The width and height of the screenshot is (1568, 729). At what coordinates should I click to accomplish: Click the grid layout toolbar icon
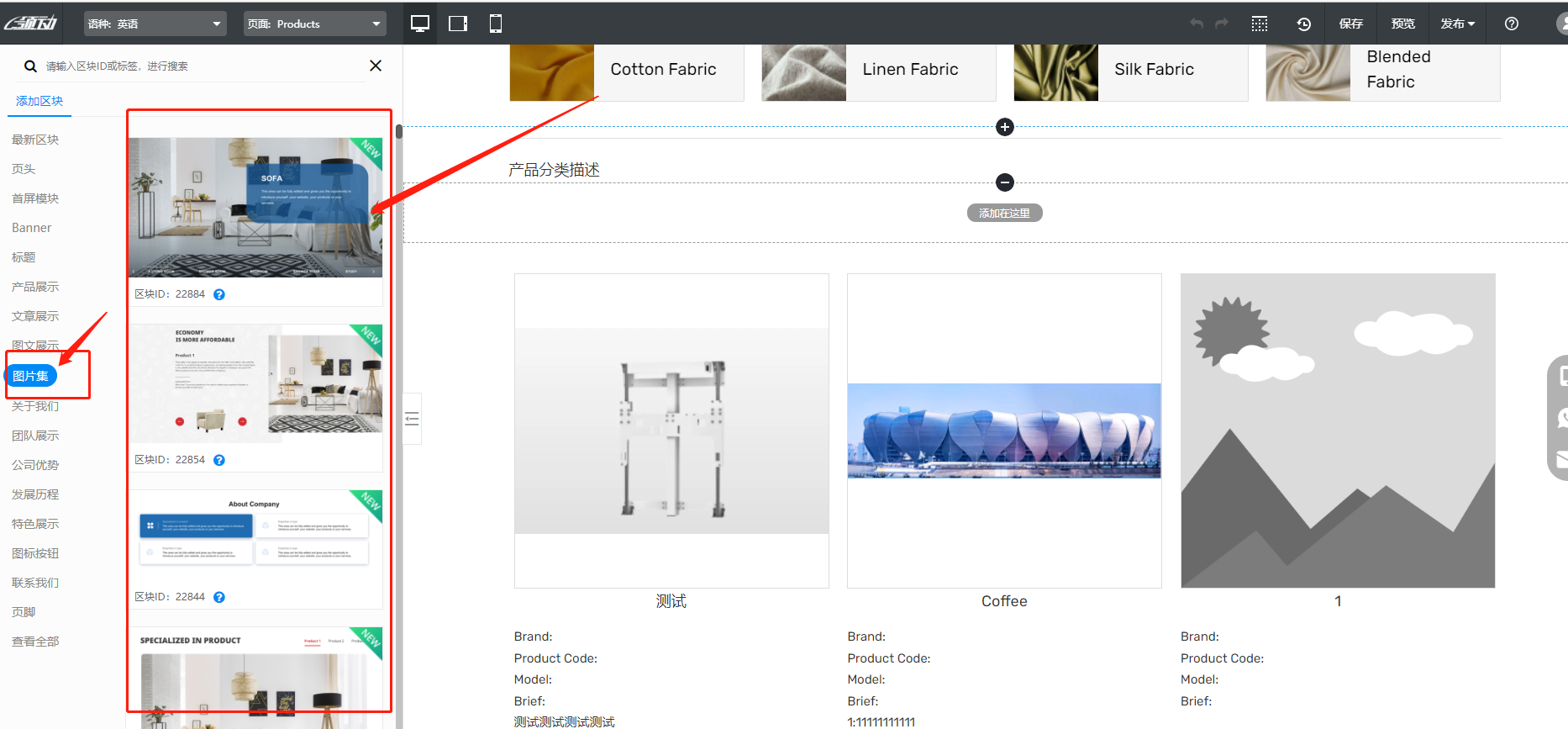click(1259, 24)
